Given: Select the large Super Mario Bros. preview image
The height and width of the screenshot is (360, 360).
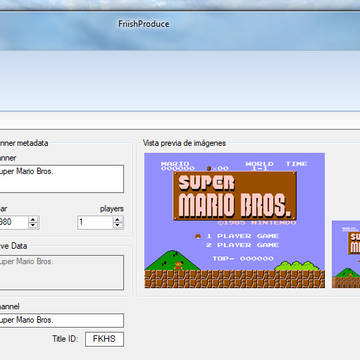Looking at the screenshot, I should (234, 220).
